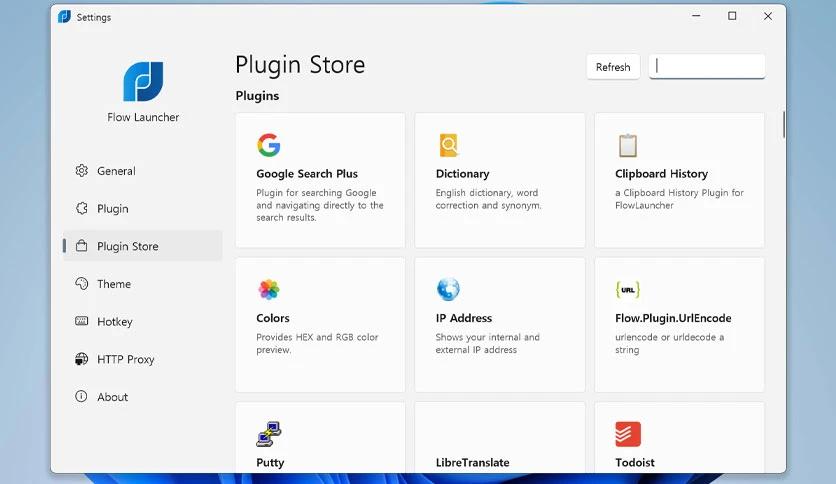Image resolution: width=836 pixels, height=484 pixels.
Task: Switch to the Plugin section
Action: (x=143, y=208)
